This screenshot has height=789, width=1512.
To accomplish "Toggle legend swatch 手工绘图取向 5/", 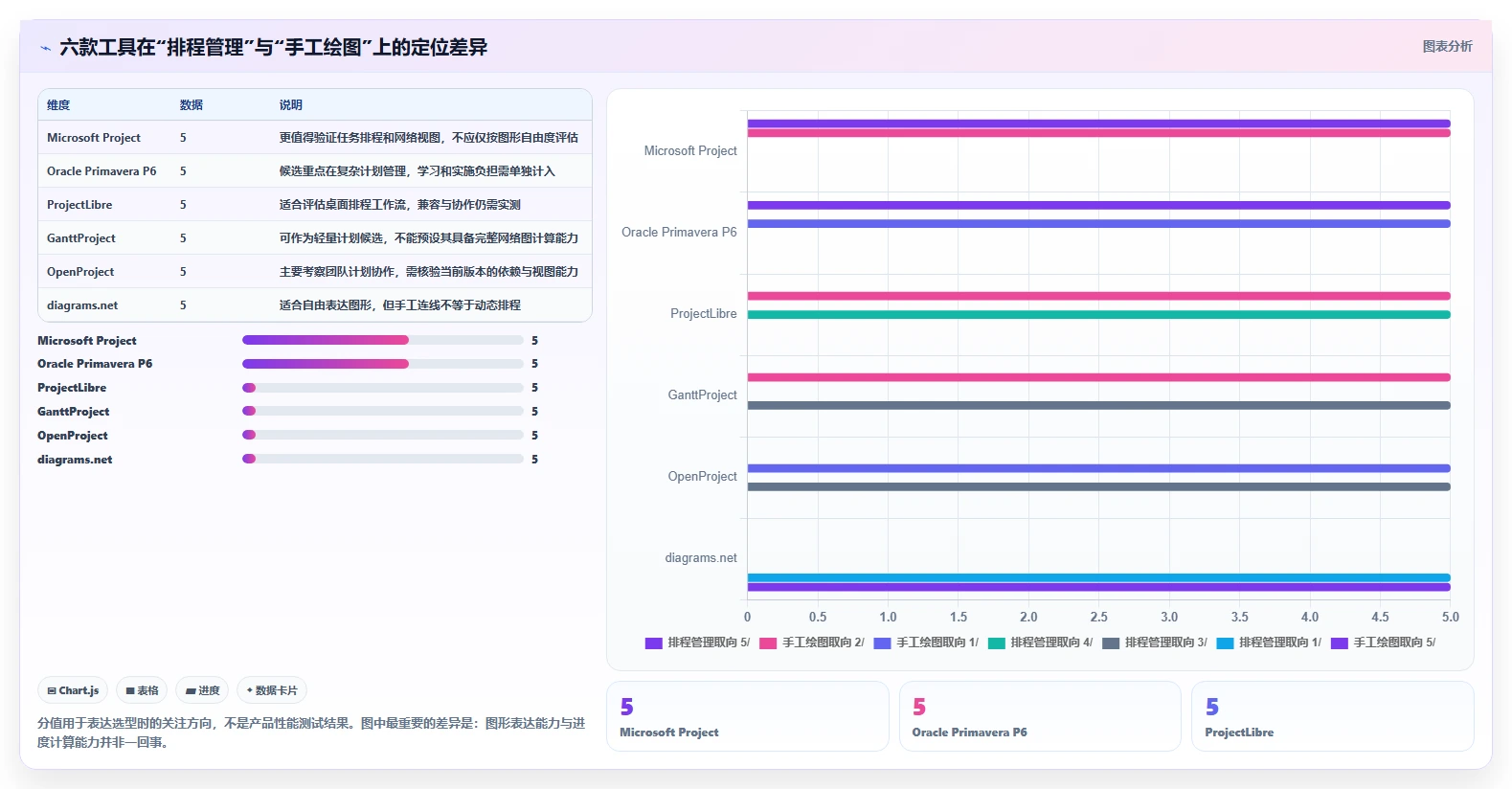I will pos(1340,643).
